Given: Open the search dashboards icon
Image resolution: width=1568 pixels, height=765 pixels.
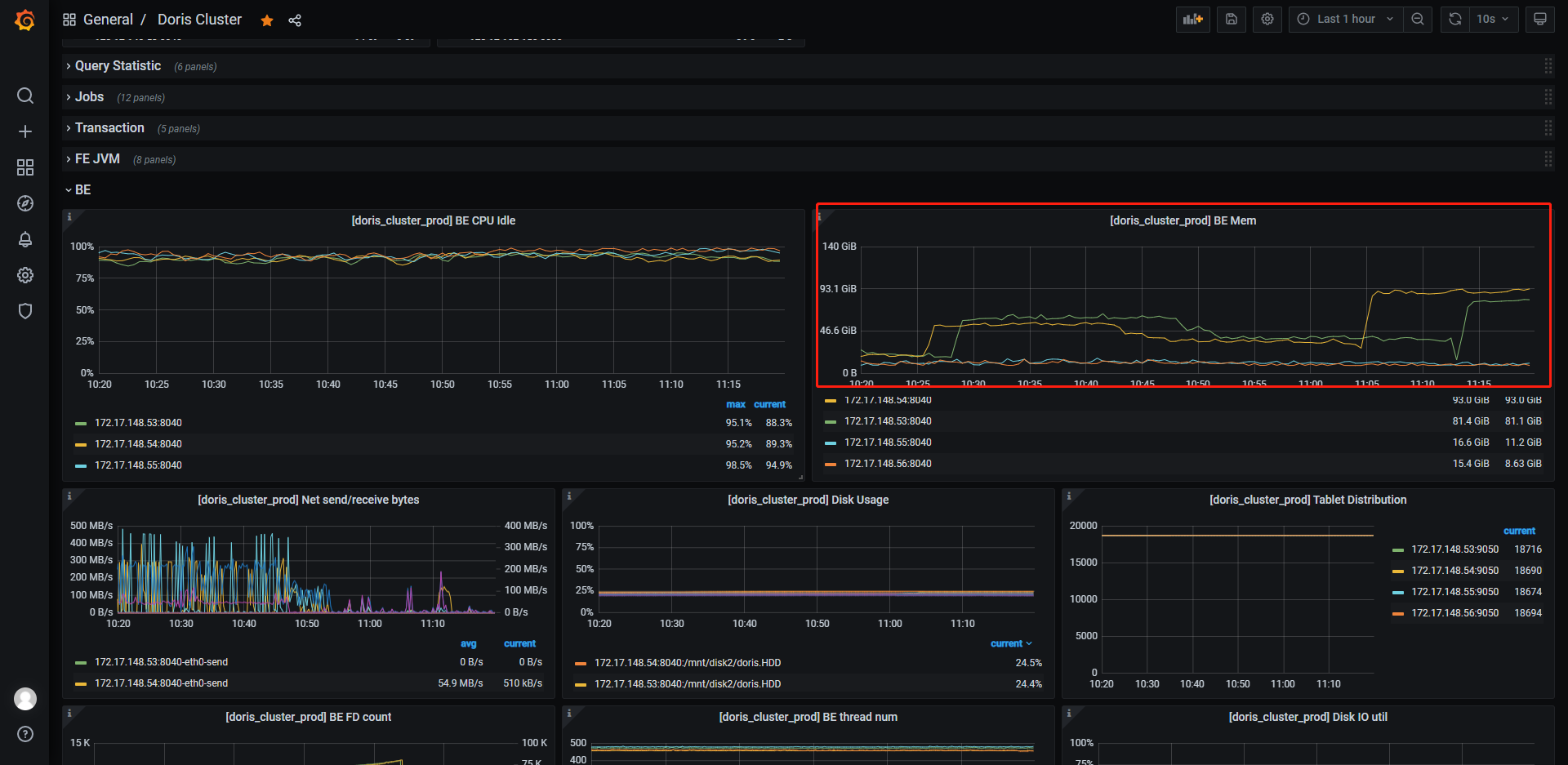Looking at the screenshot, I should point(25,96).
